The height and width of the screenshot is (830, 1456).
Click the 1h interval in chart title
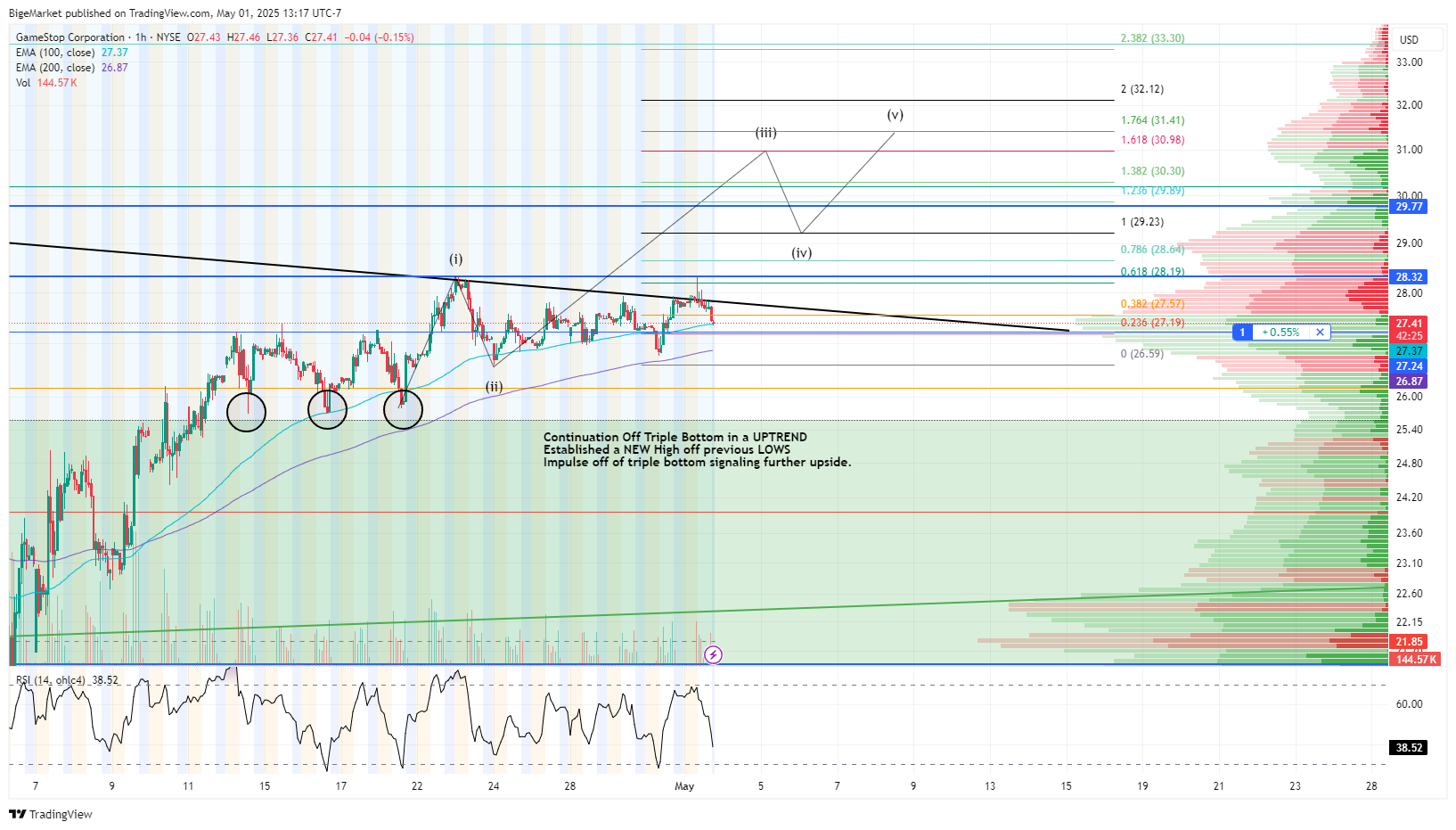coord(141,37)
